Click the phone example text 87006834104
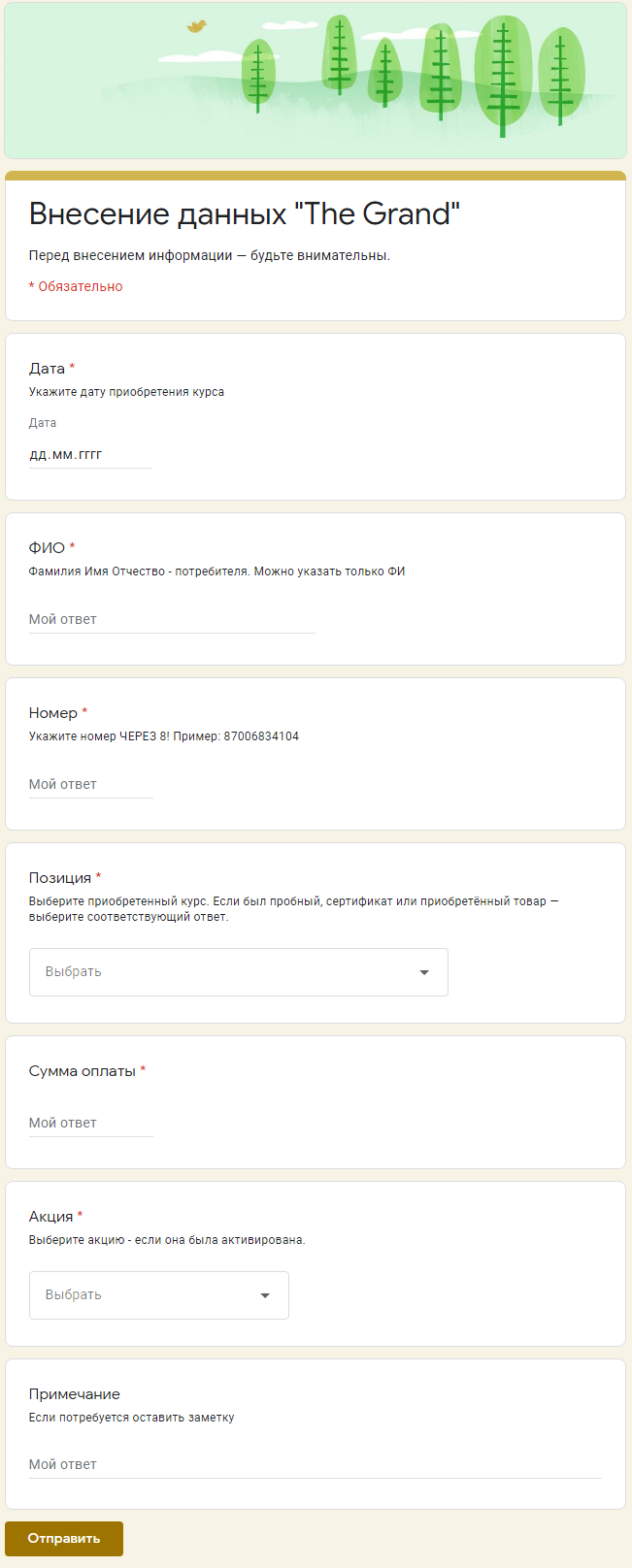 click(x=261, y=736)
